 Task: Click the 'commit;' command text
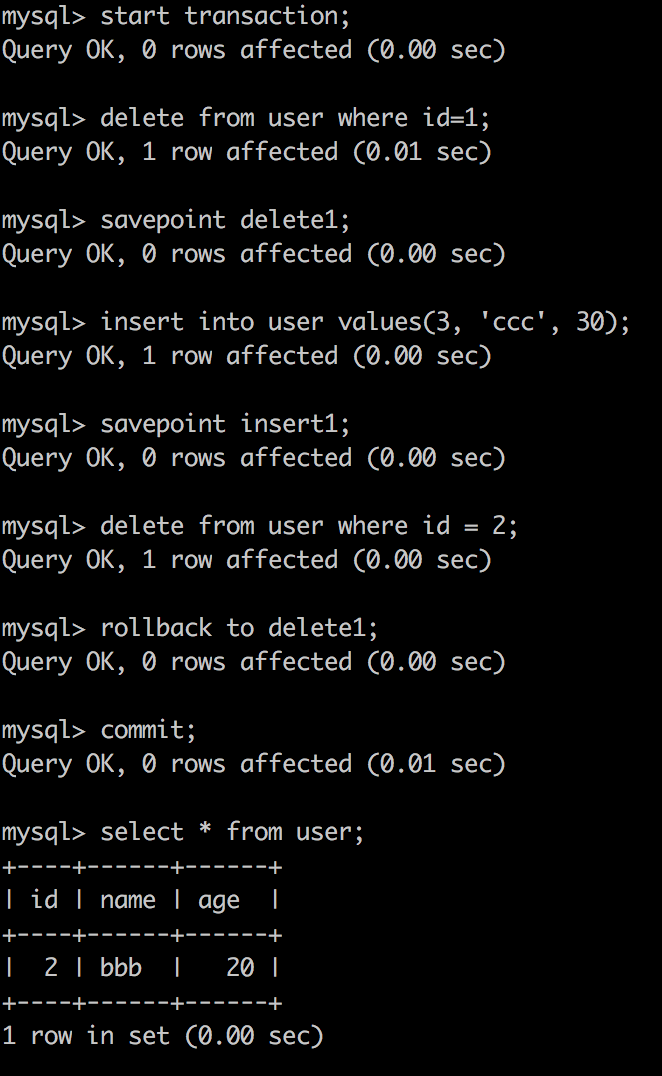[x=149, y=731]
